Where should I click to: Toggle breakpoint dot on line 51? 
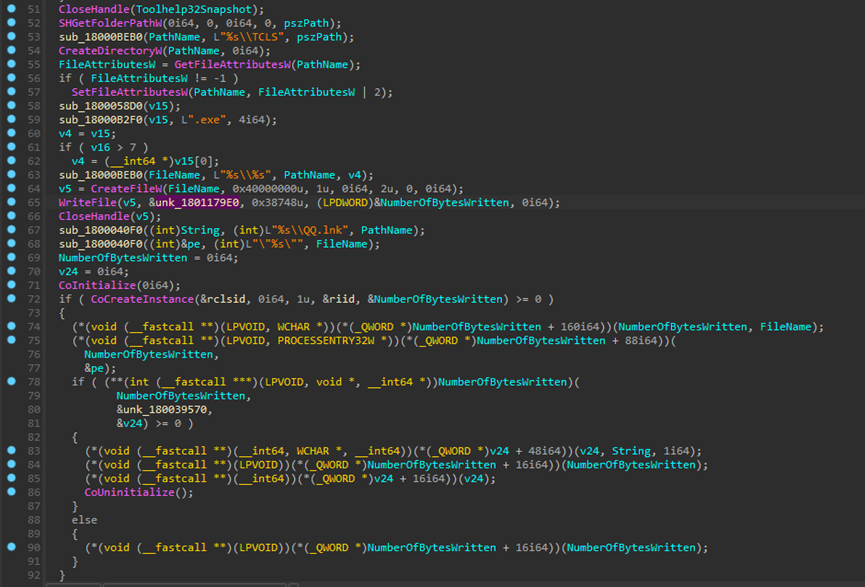(11, 8)
